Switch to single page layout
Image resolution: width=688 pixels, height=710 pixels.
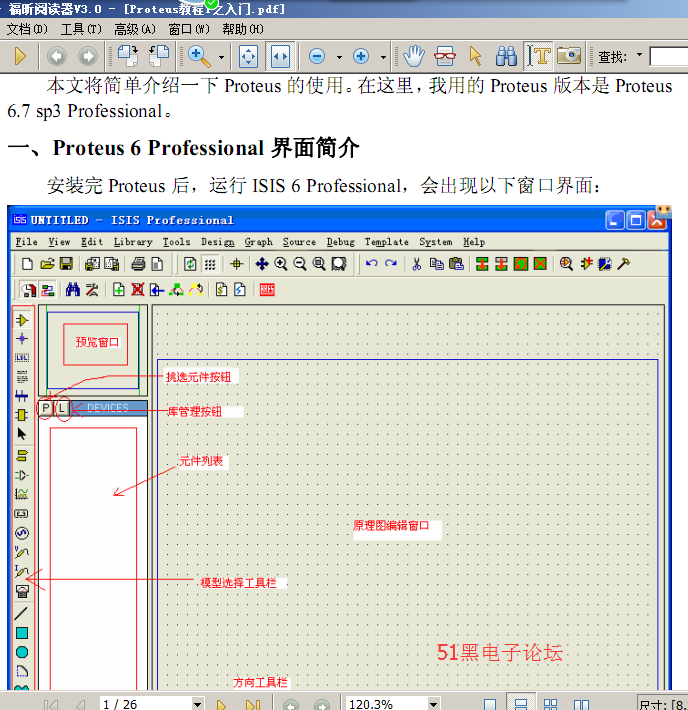490,705
